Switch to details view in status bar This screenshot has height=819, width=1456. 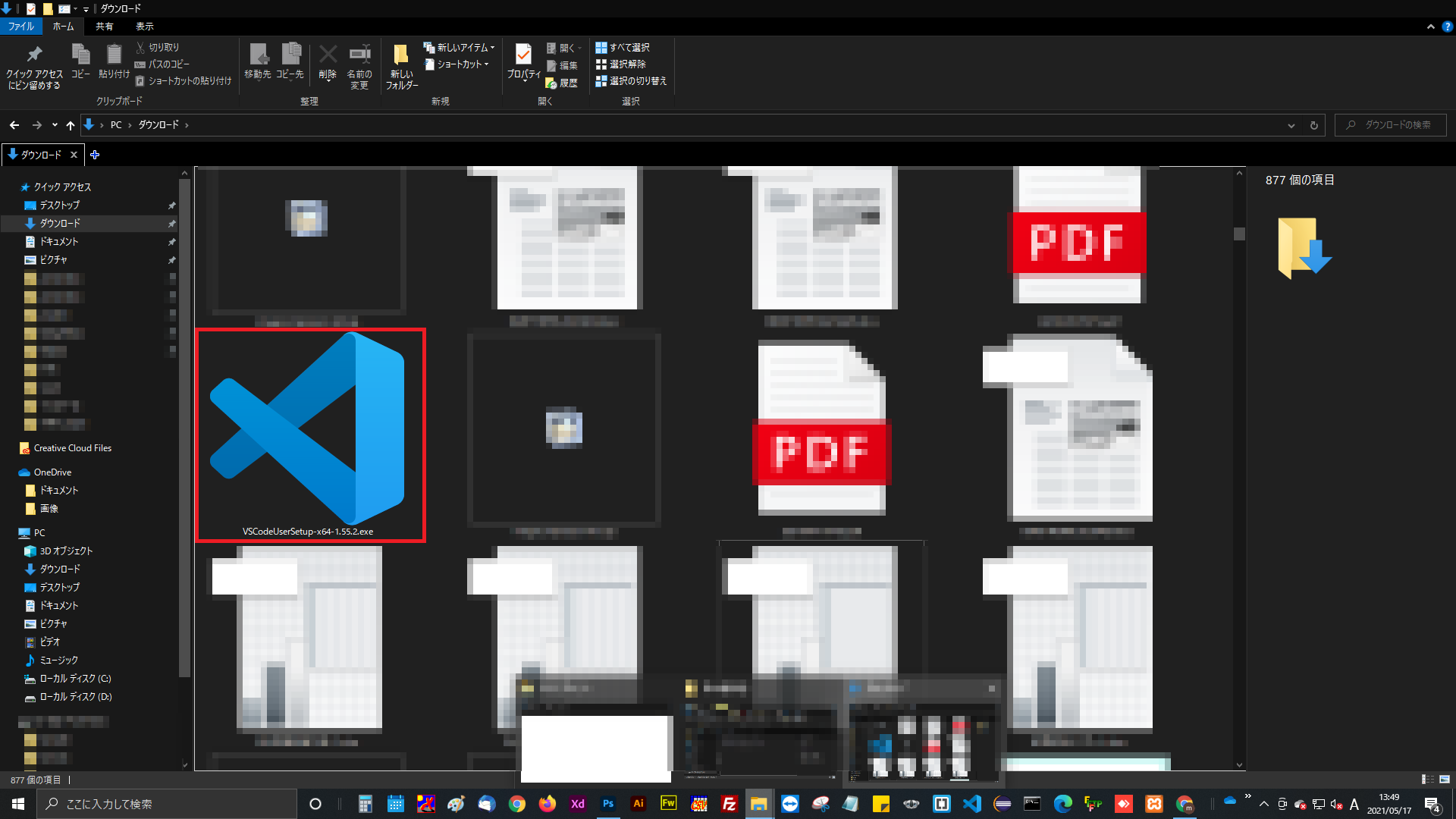[x=1427, y=779]
